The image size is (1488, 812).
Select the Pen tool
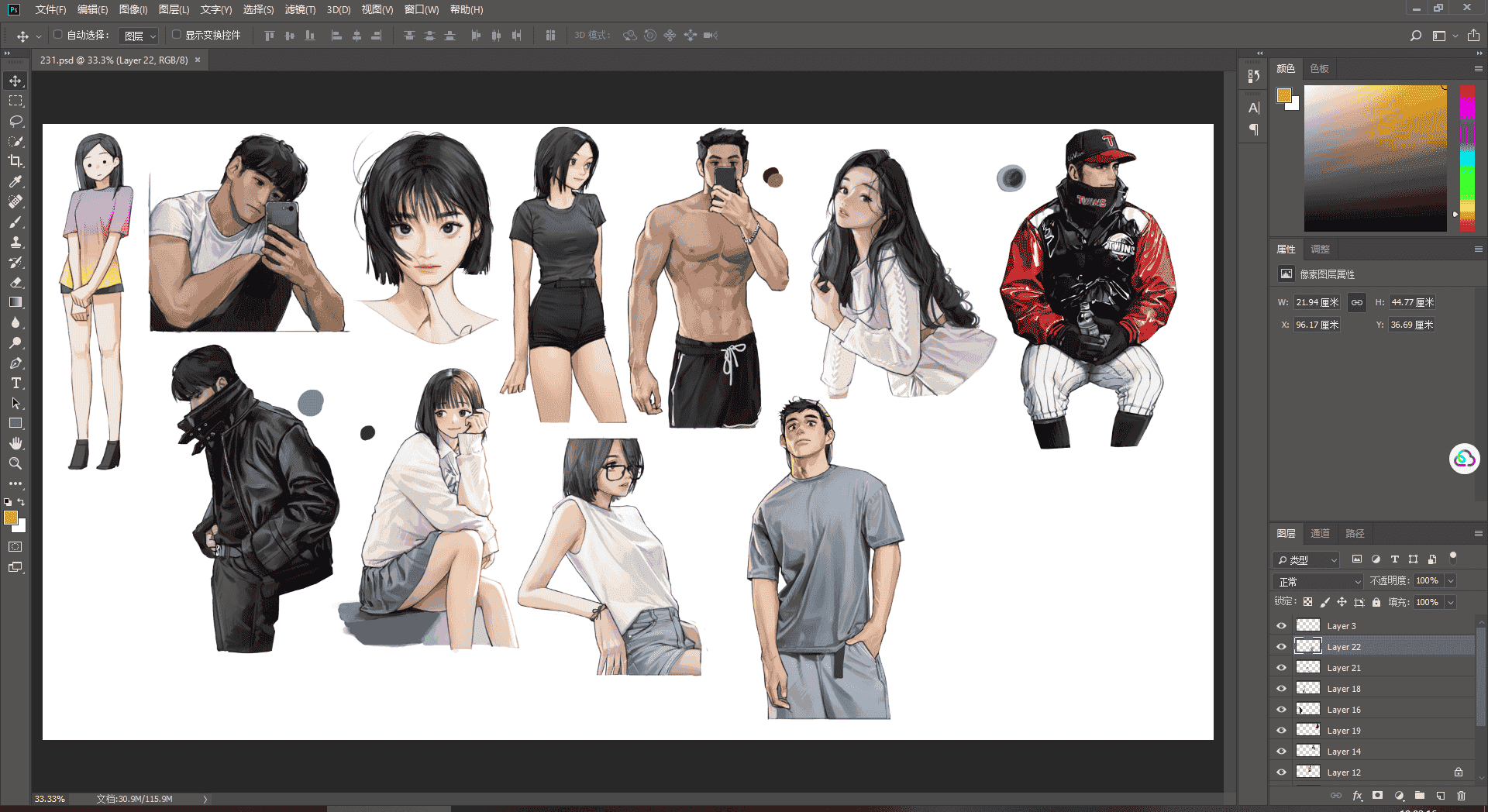coord(15,363)
